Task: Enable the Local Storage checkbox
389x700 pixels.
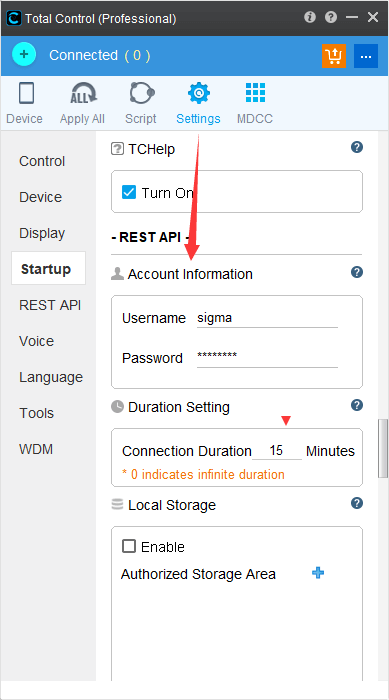Action: pos(129,546)
